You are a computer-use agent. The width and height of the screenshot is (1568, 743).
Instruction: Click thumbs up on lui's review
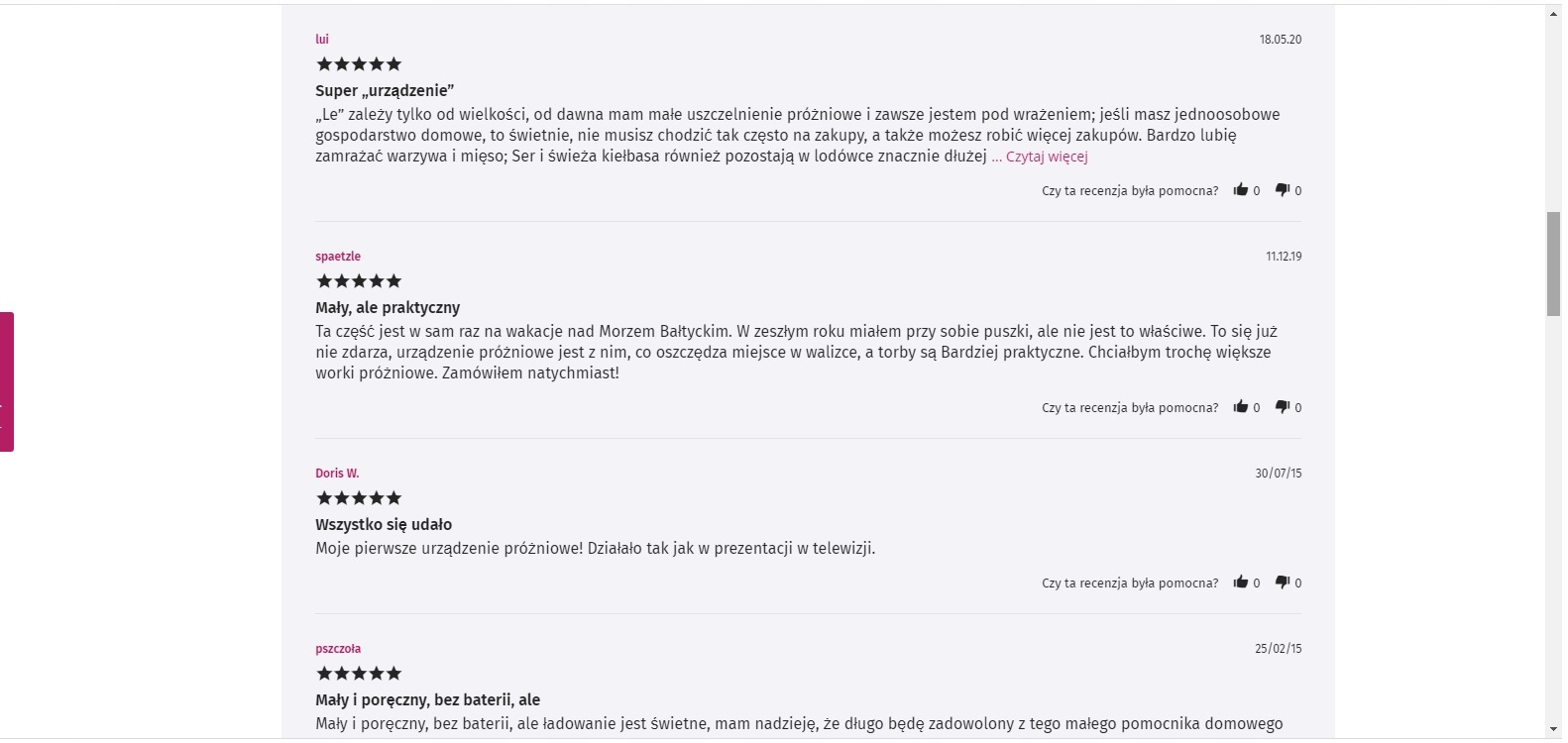point(1240,190)
